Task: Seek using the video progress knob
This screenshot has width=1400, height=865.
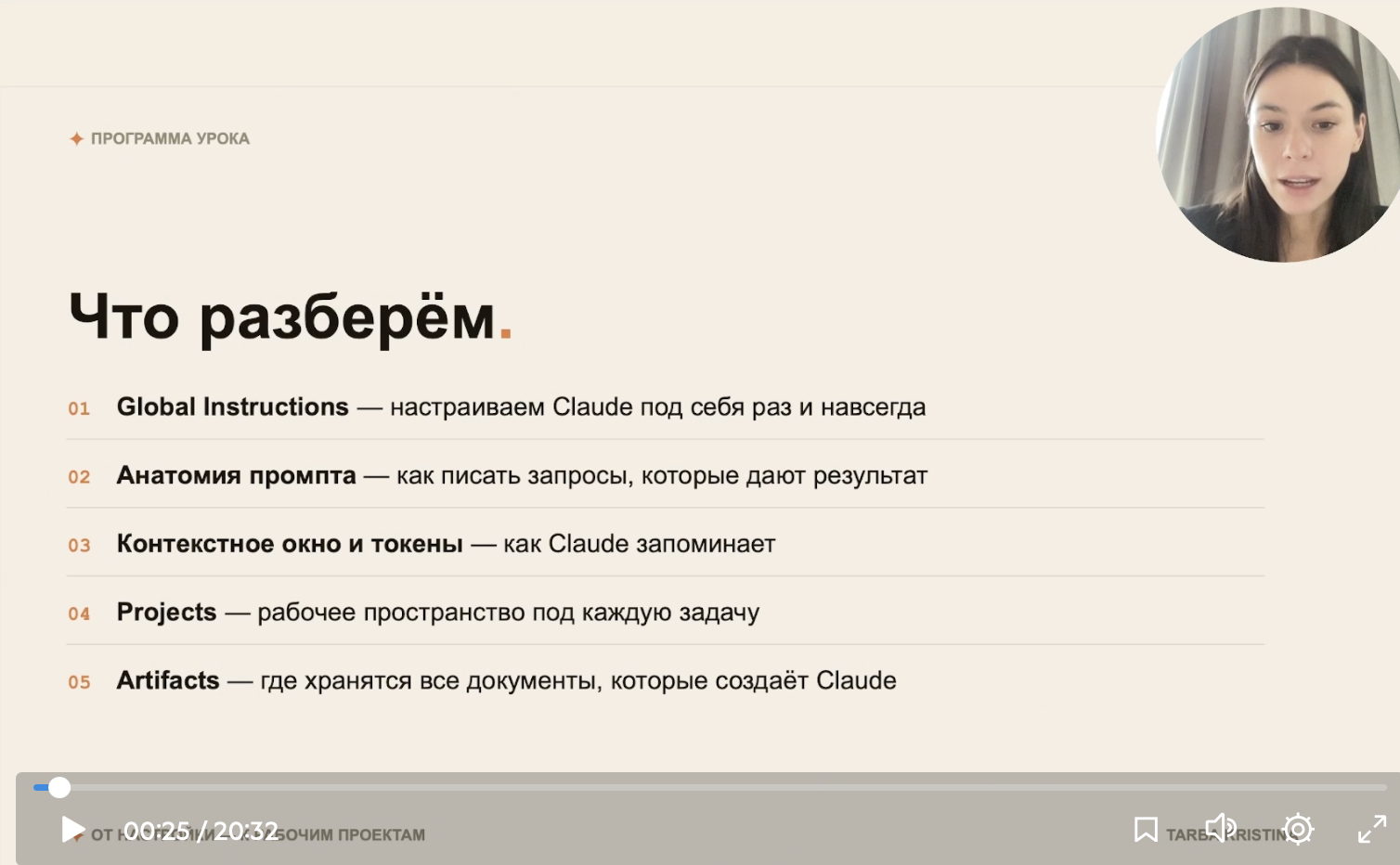Action: coord(59,787)
